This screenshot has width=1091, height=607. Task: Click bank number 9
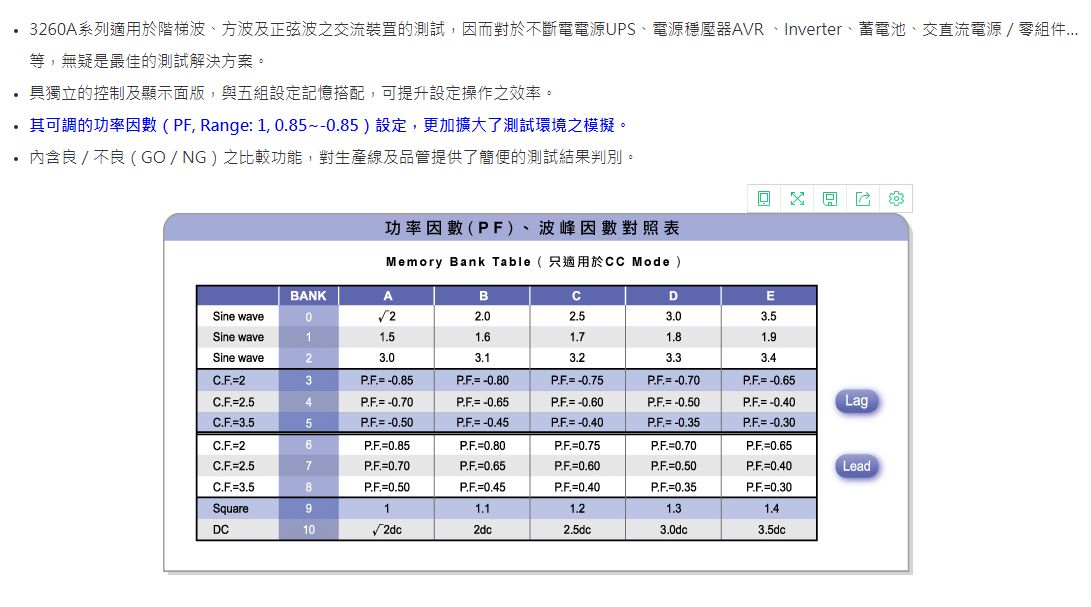(x=308, y=509)
